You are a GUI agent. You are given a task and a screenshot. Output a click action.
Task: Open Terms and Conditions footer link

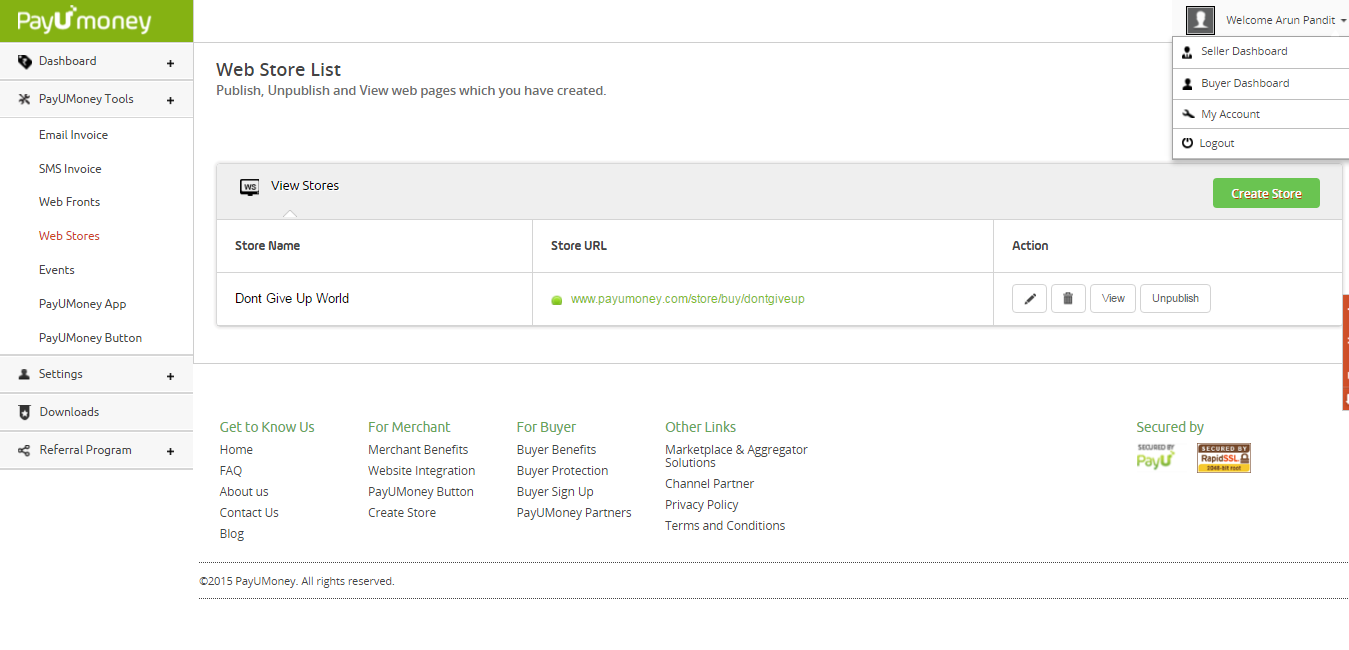(x=725, y=526)
